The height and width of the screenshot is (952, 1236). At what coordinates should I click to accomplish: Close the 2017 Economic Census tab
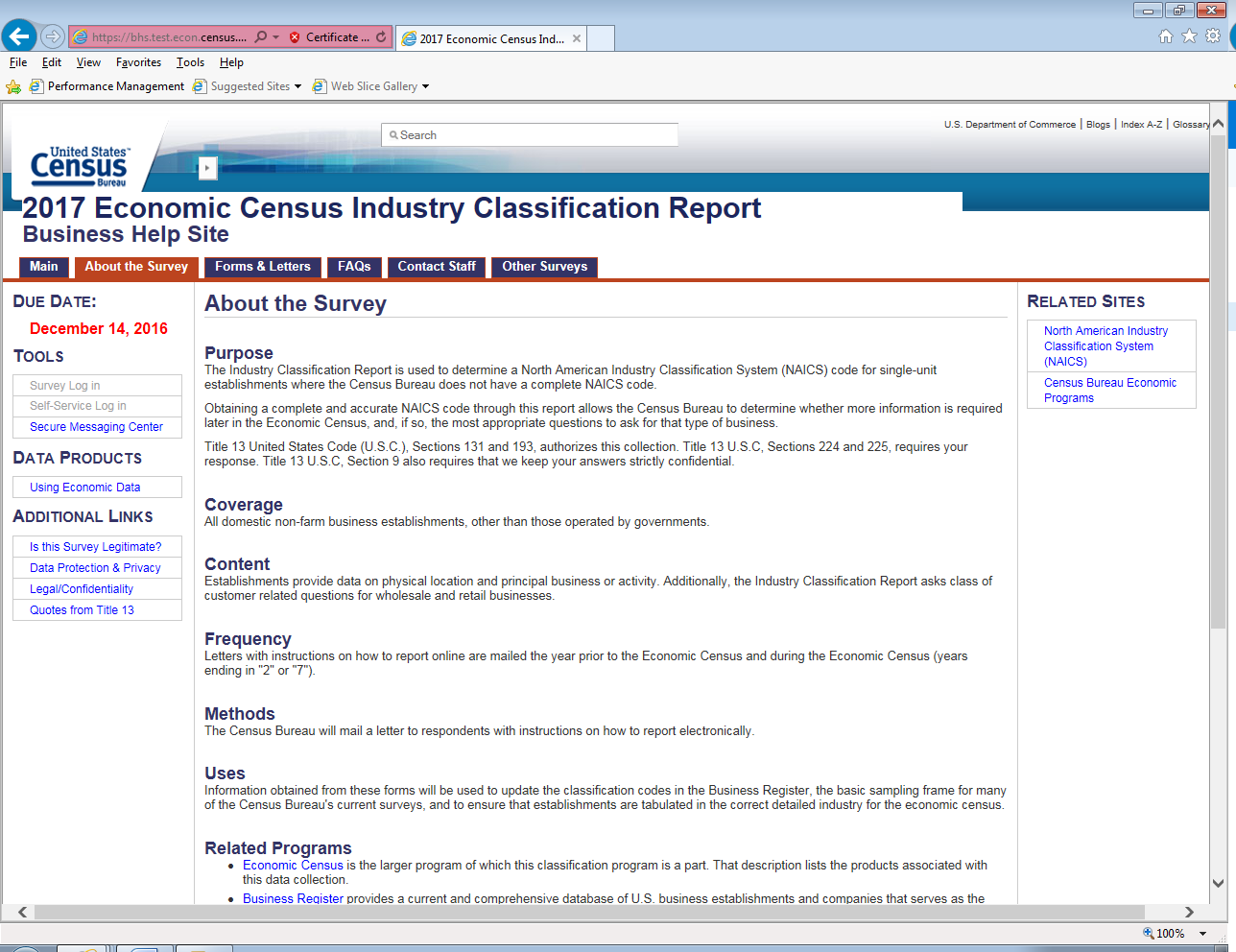[577, 39]
